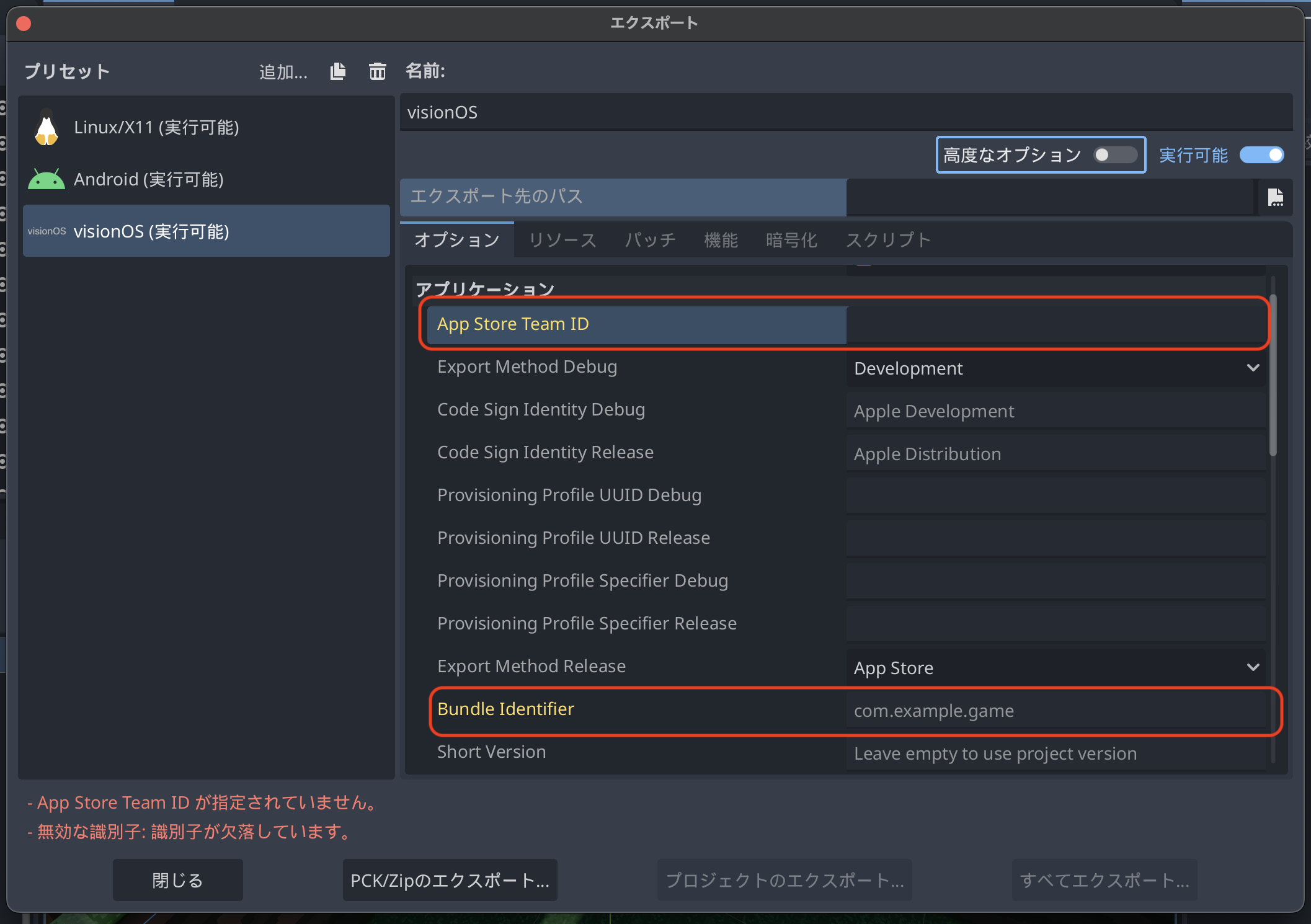
Task: Click the エクスポート先のパス label
Action: pyautogui.click(x=497, y=197)
